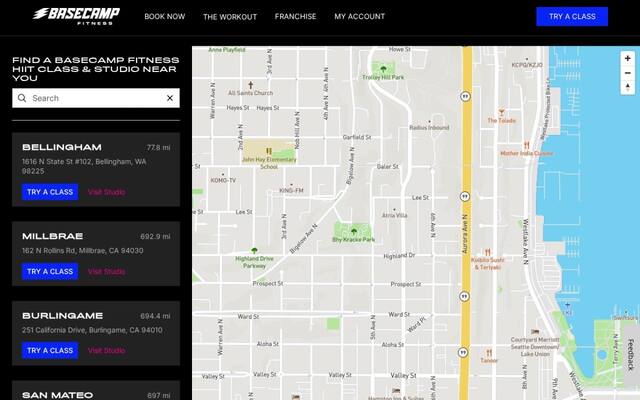
Task: Reset map bearing with compass icon
Action: 627,87
